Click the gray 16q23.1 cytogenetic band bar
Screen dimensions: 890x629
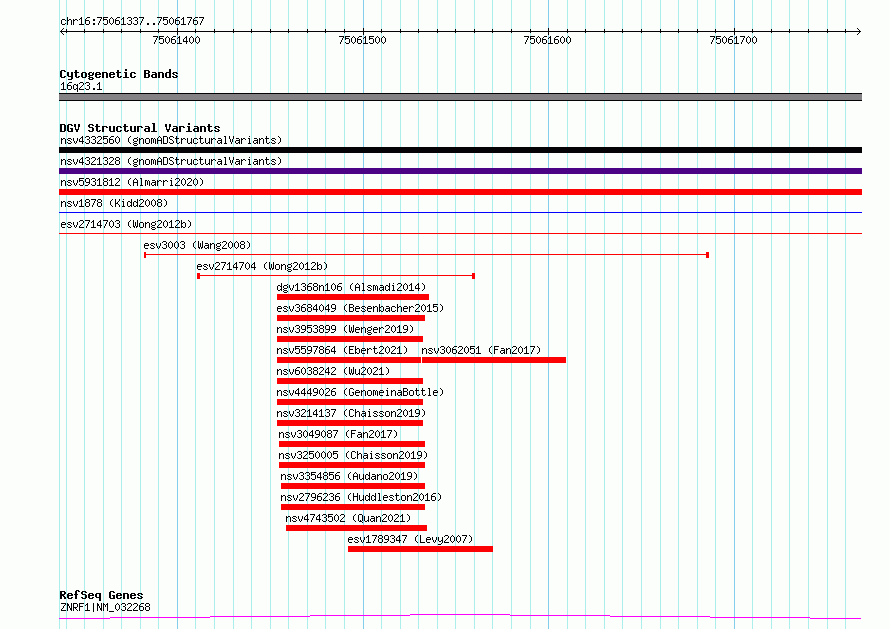point(460,97)
